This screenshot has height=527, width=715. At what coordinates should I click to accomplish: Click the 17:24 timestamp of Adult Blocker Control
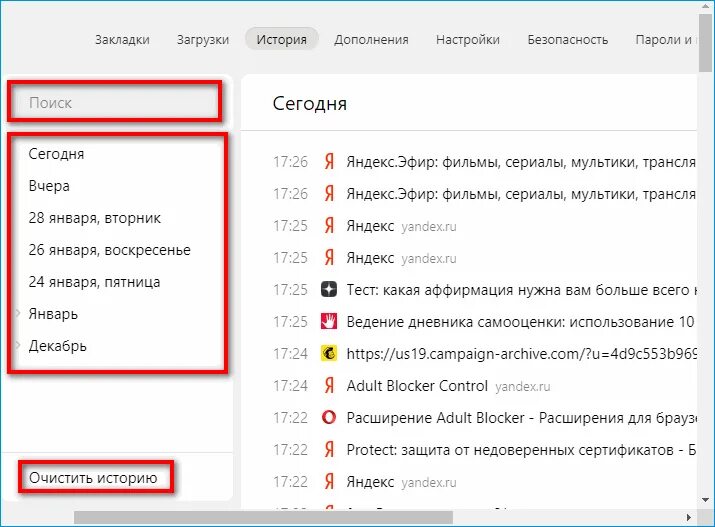[x=290, y=386]
